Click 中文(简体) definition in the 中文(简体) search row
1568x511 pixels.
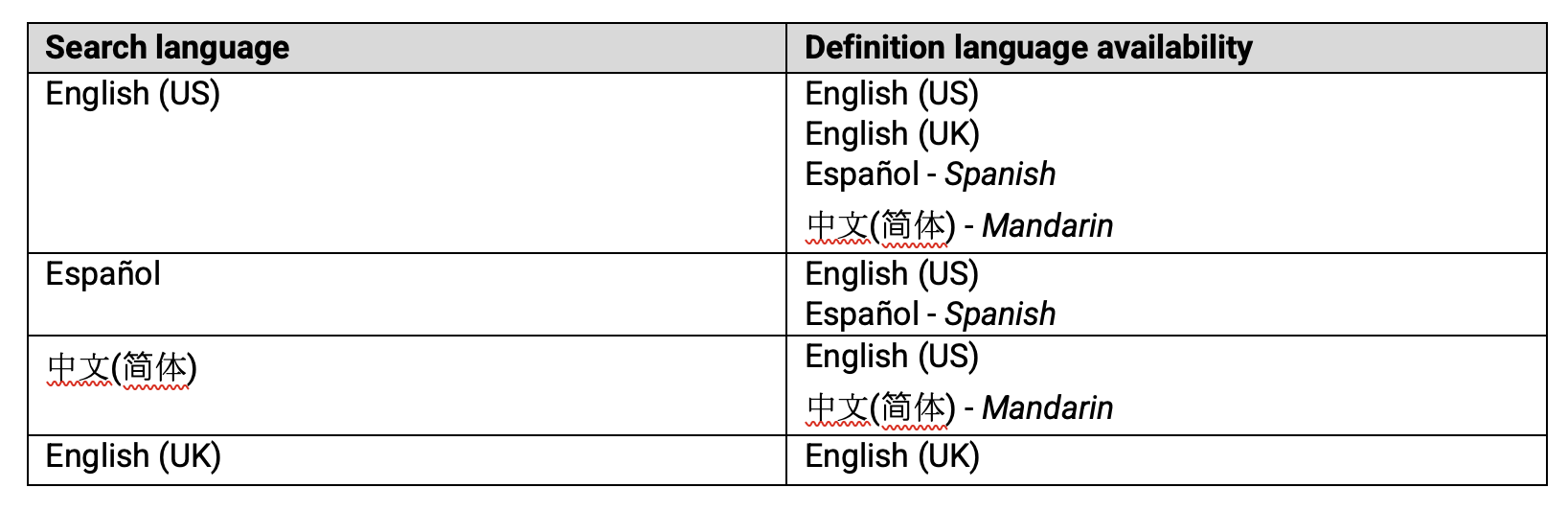(x=881, y=407)
